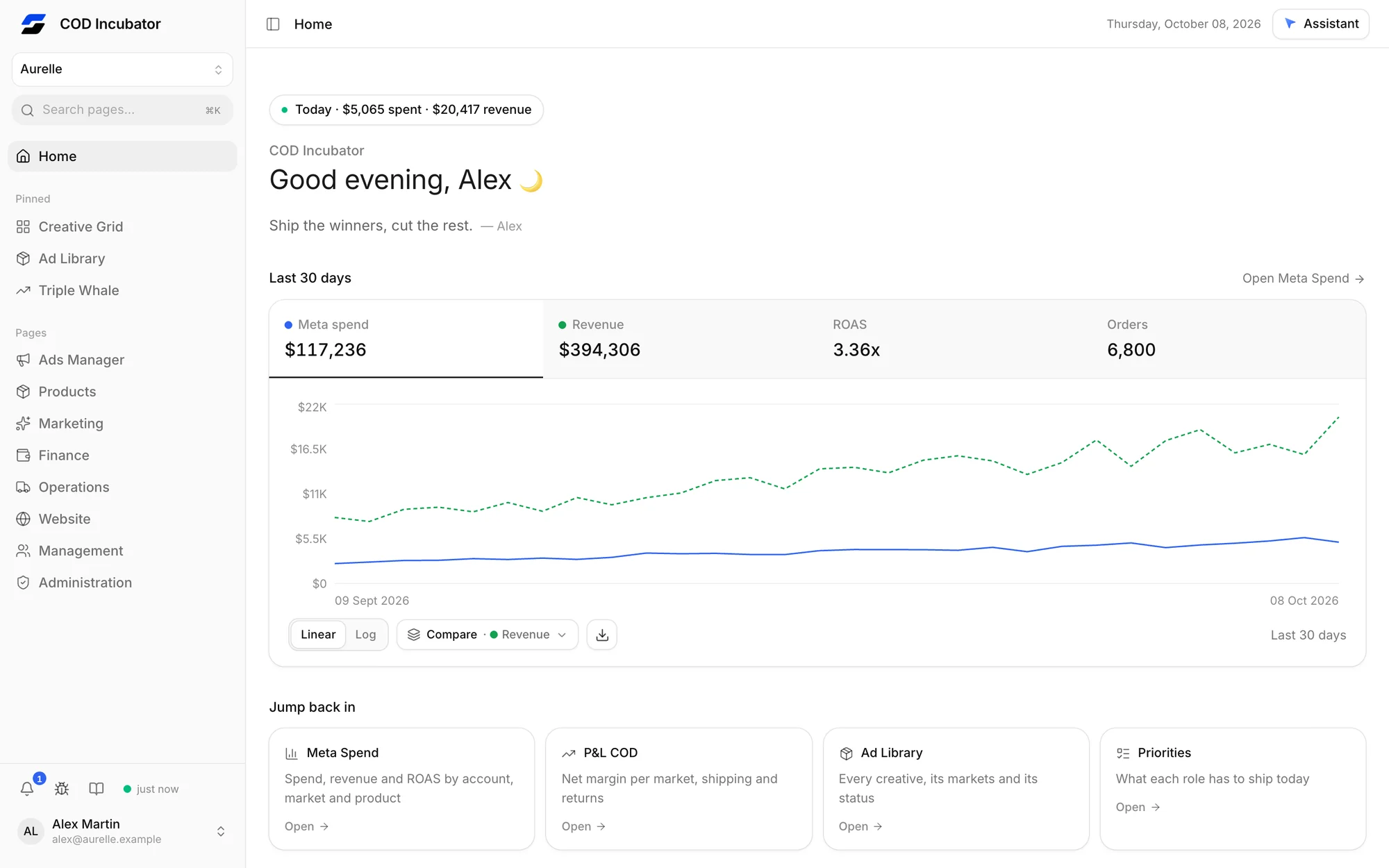This screenshot has width=1389, height=868.
Task: Click the Website globe icon
Action: [23, 519]
